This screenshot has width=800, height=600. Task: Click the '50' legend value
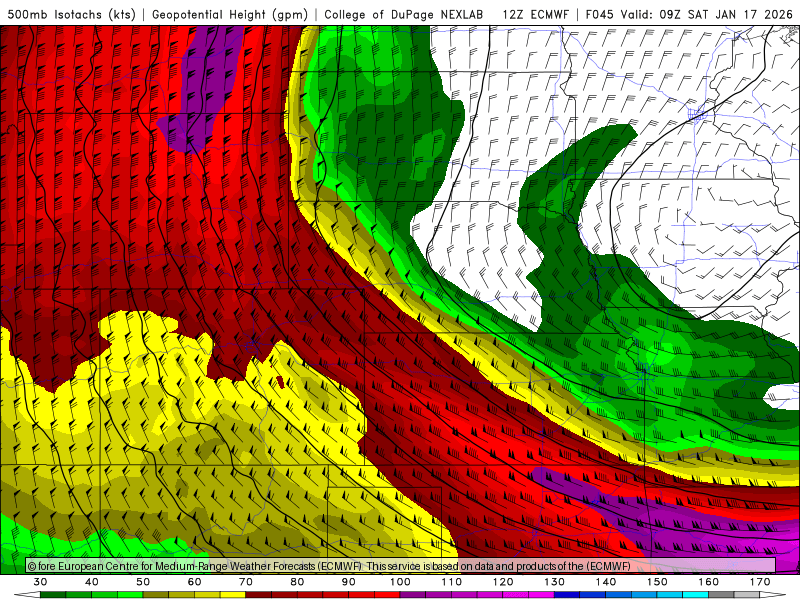point(143,582)
